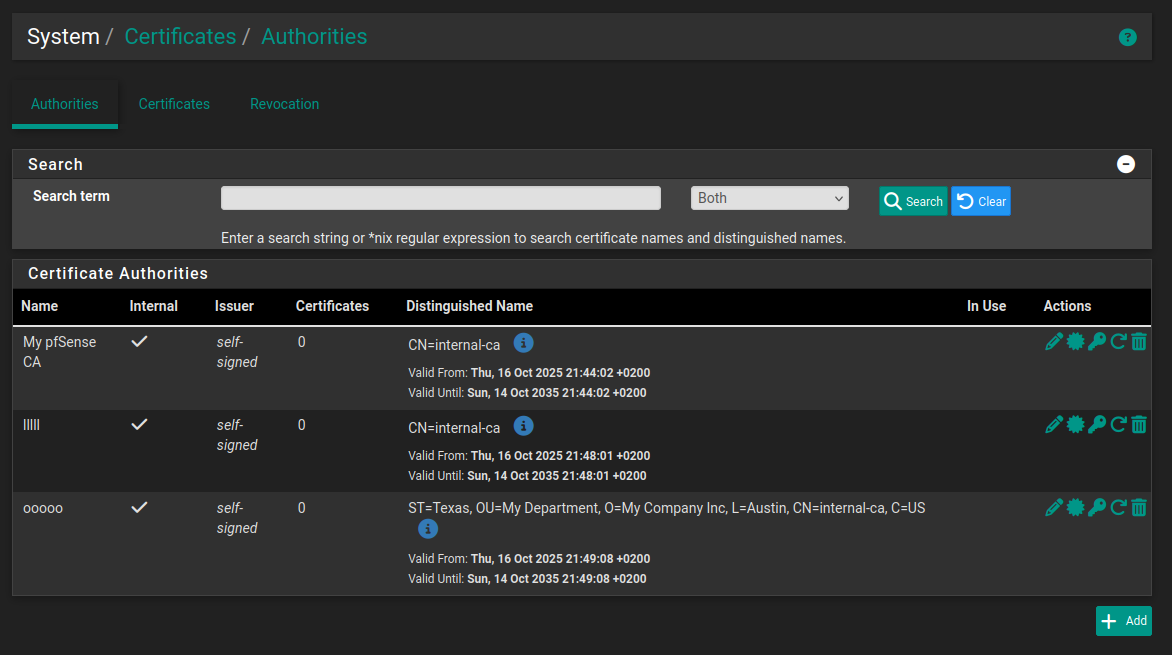Renew the lllll certificate authority
The width and height of the screenshot is (1172, 655).
1118,425
